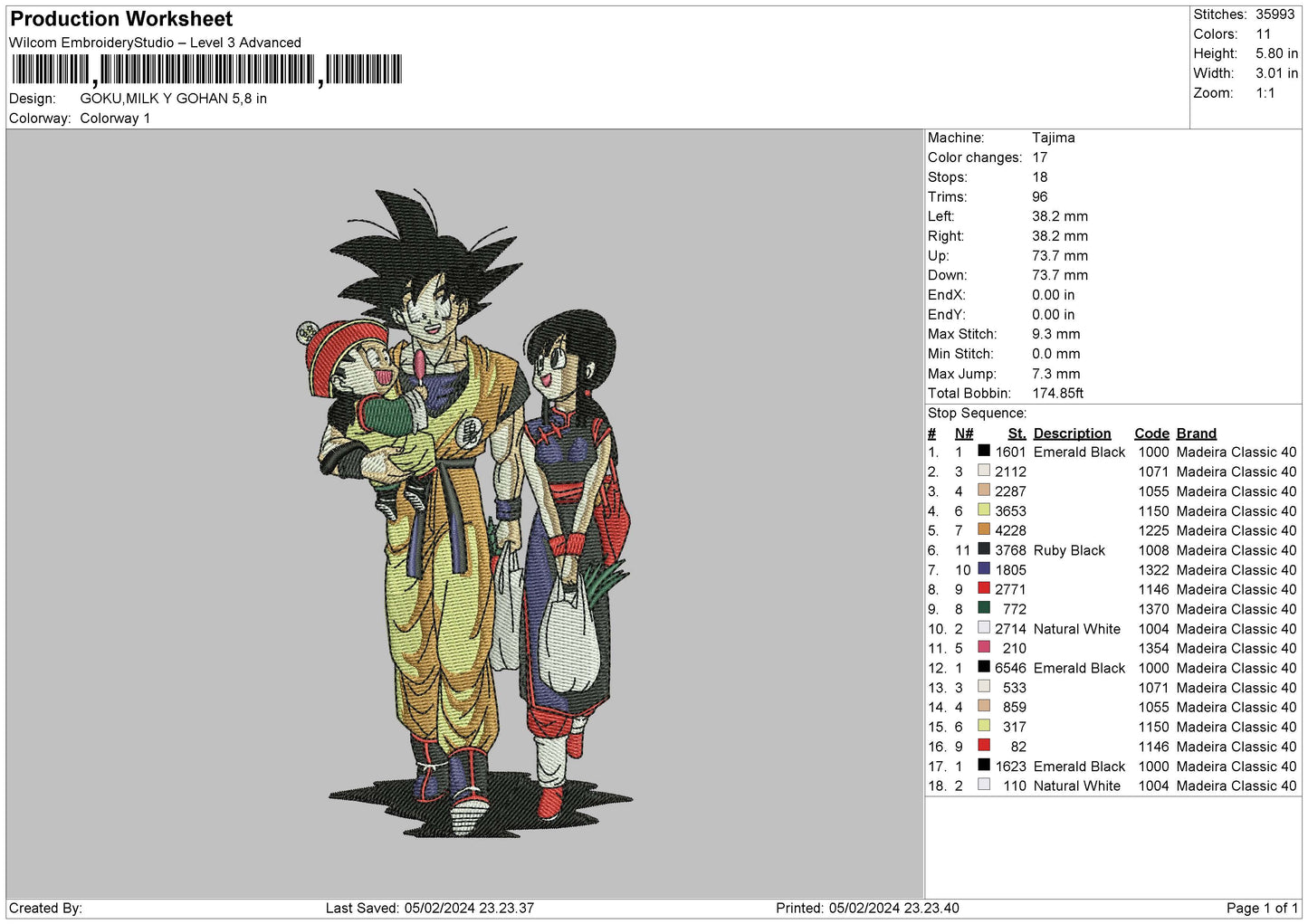This screenshot has height=924, width=1308.
Task: Select the orange swatch beside 4228 stitches
Action: point(984,529)
